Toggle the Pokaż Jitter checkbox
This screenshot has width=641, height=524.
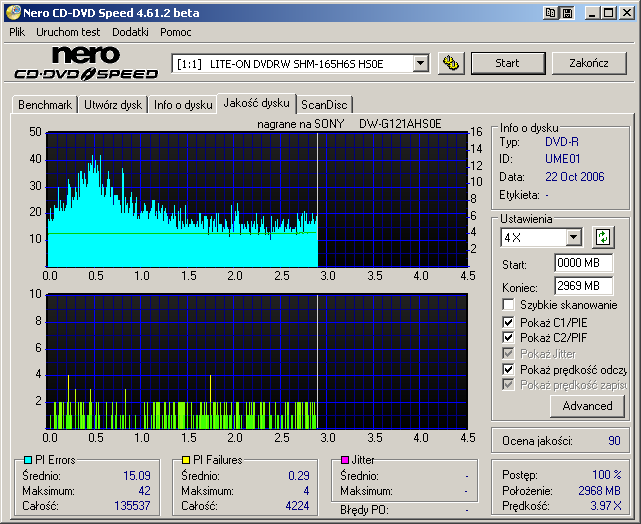coord(508,354)
